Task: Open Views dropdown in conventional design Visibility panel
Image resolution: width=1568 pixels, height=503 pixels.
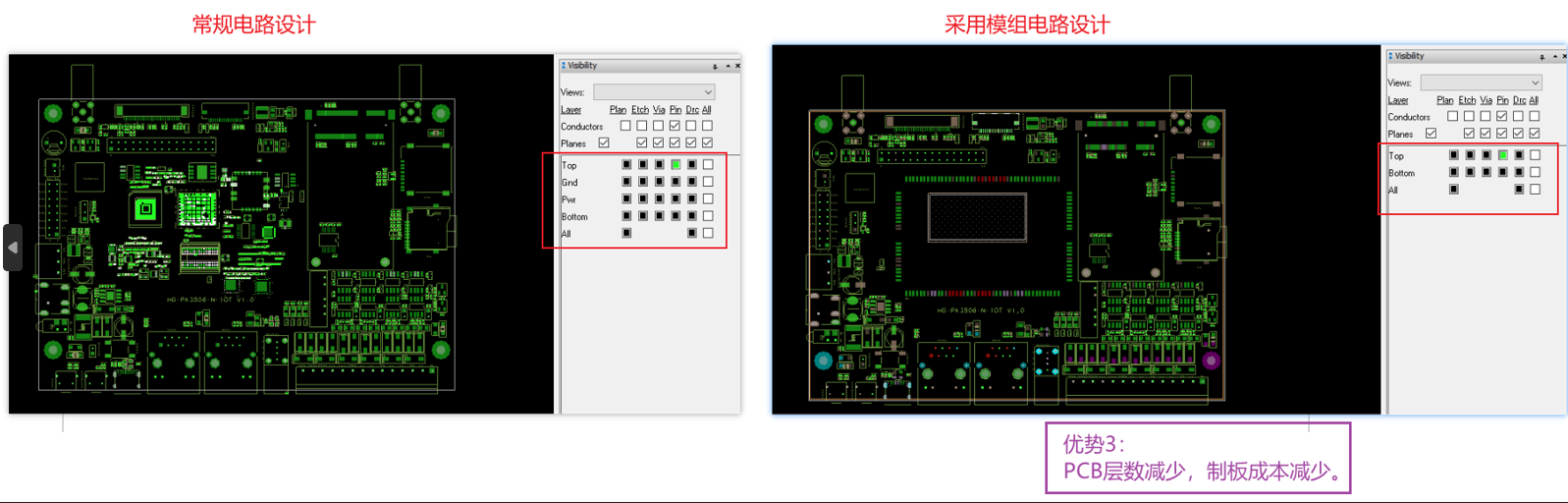Action: click(x=654, y=92)
